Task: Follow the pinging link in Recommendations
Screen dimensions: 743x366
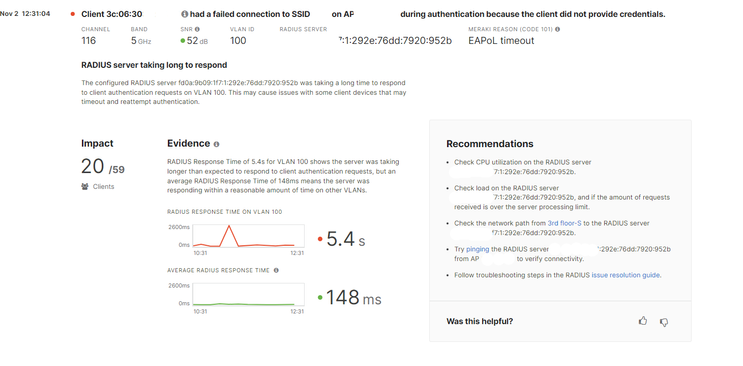Action: coord(477,249)
